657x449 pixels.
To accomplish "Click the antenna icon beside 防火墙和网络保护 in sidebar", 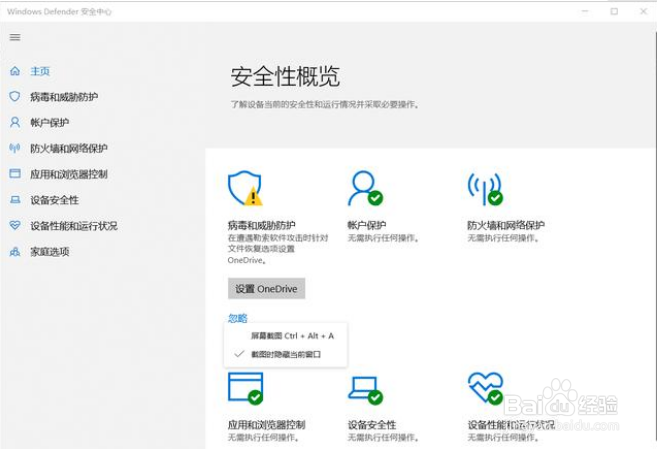I will pyautogui.click(x=15, y=148).
